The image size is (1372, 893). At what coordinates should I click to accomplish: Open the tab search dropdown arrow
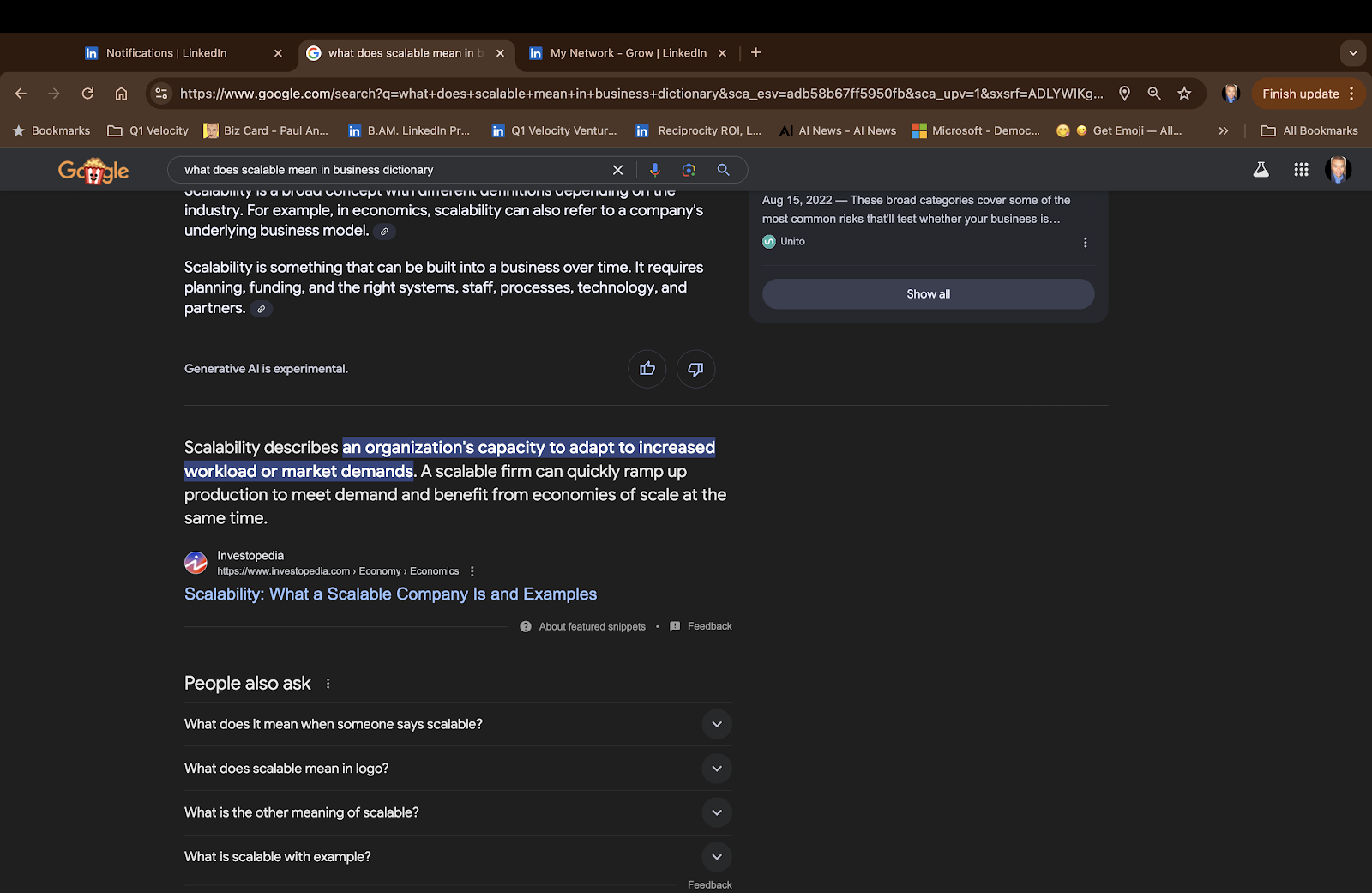click(x=1352, y=53)
